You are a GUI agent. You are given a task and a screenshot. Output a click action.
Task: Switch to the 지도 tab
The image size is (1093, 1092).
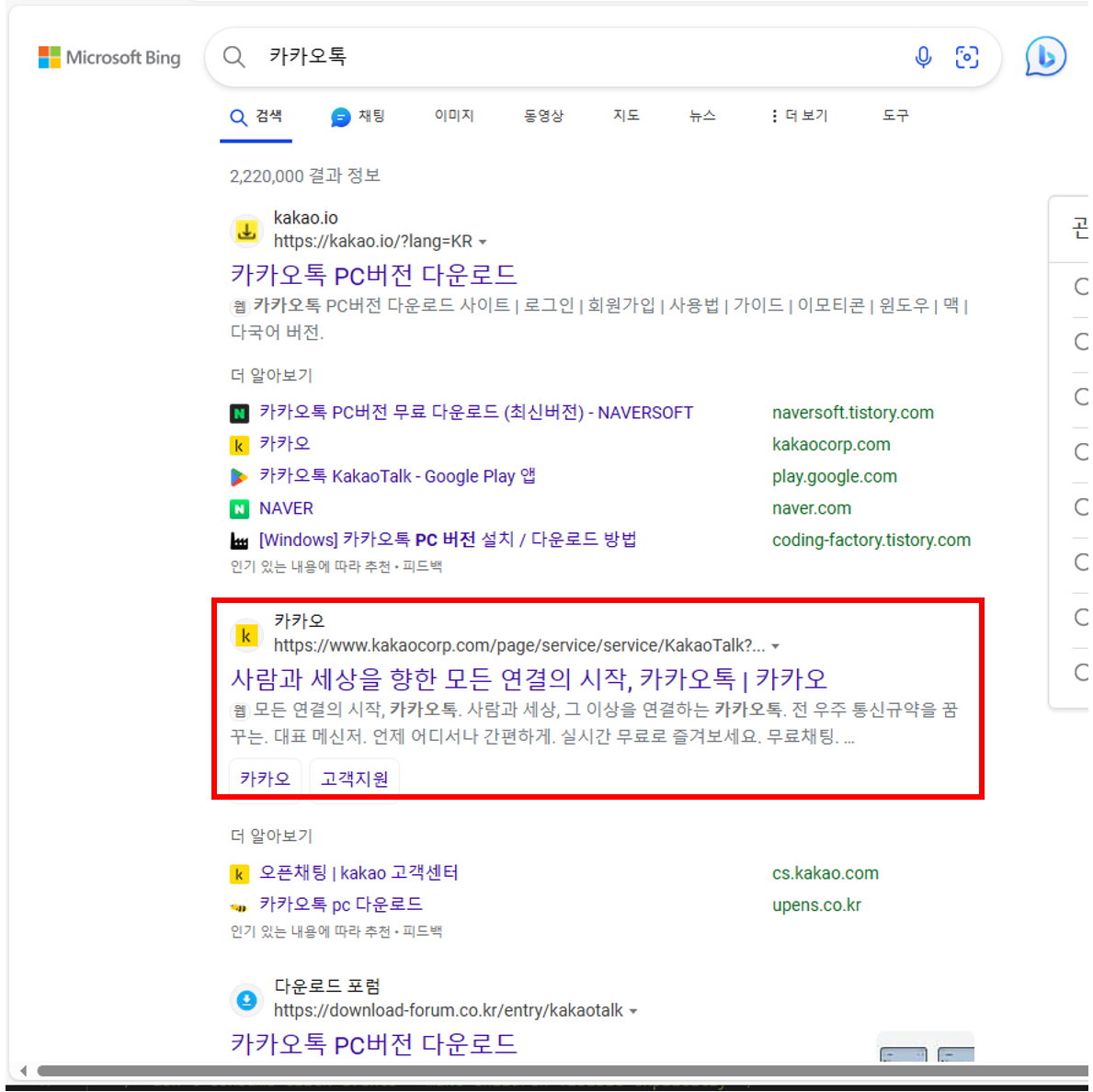[626, 116]
